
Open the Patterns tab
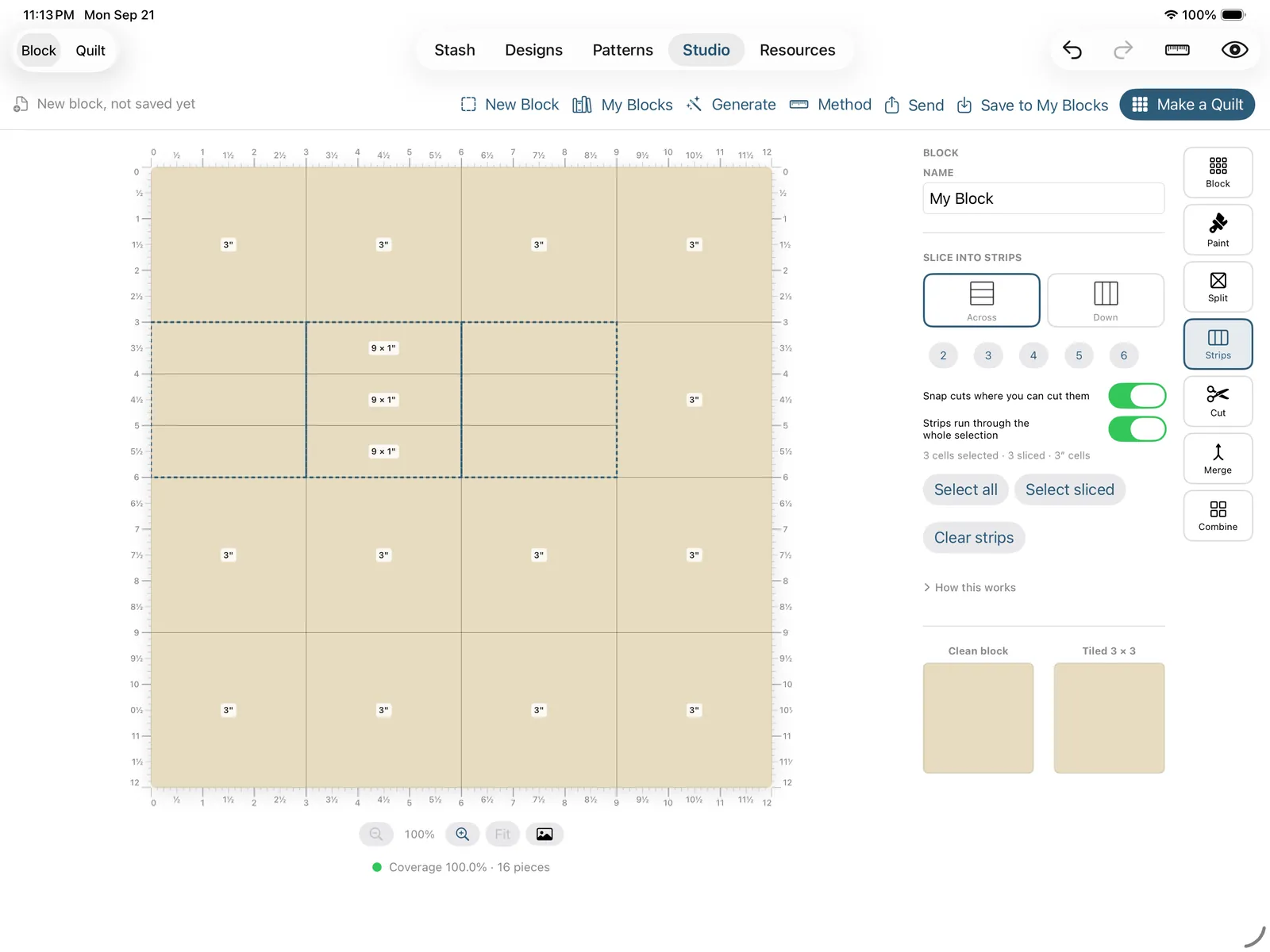point(622,50)
